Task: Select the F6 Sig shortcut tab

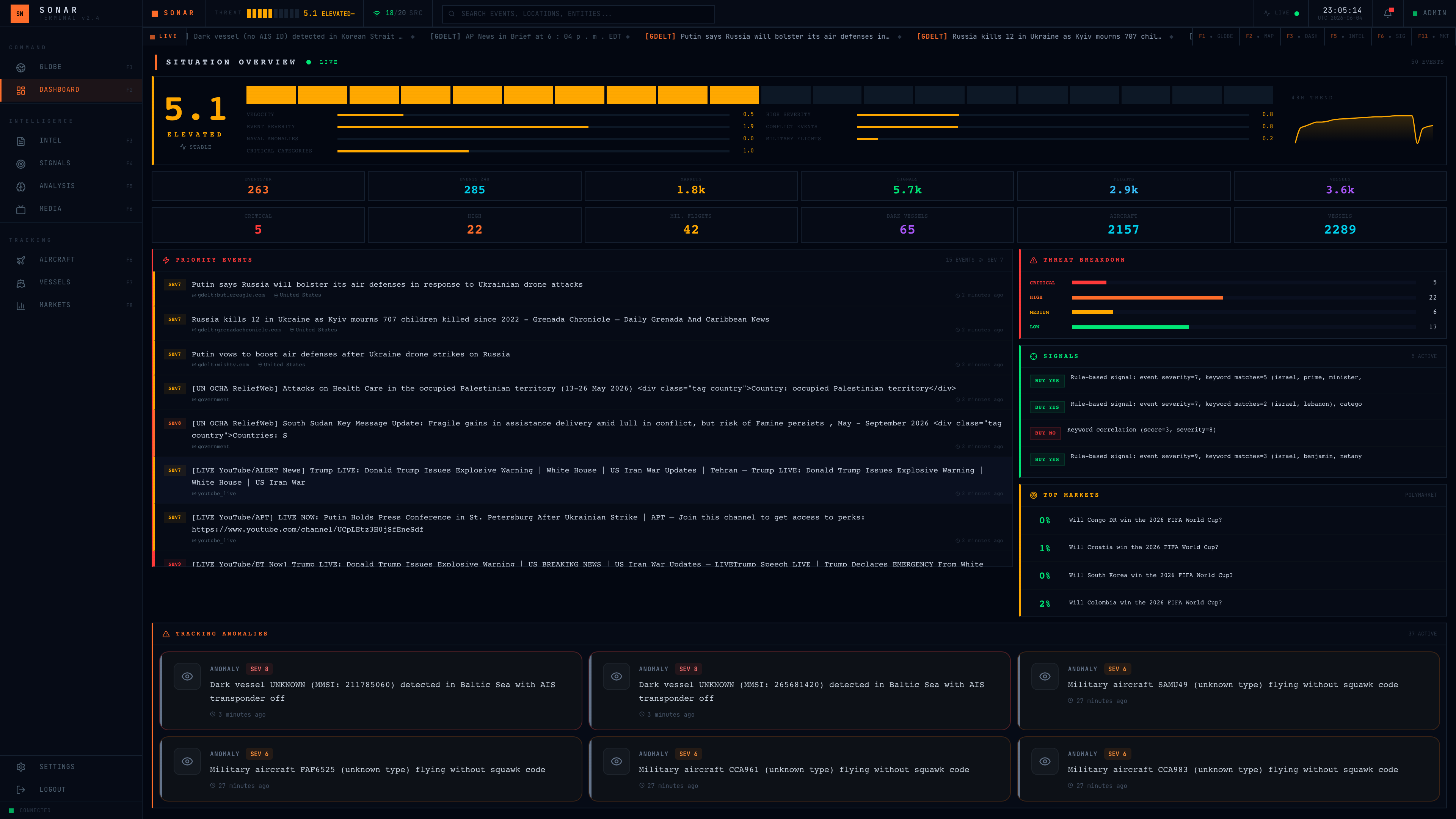Action: 1391,36
